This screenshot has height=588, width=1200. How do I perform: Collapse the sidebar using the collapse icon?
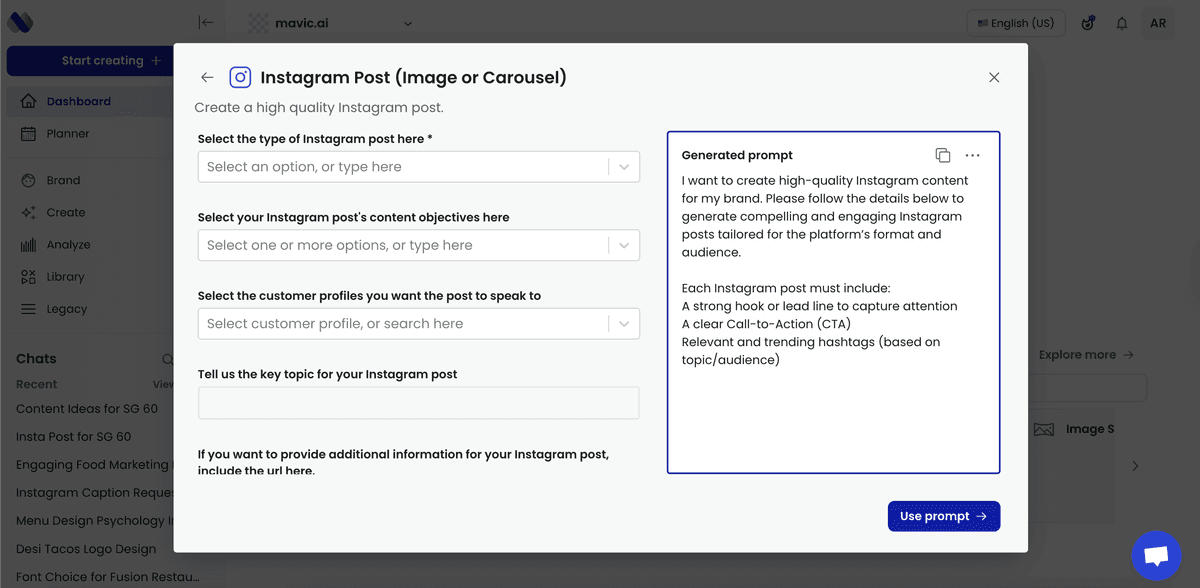pyautogui.click(x=206, y=23)
